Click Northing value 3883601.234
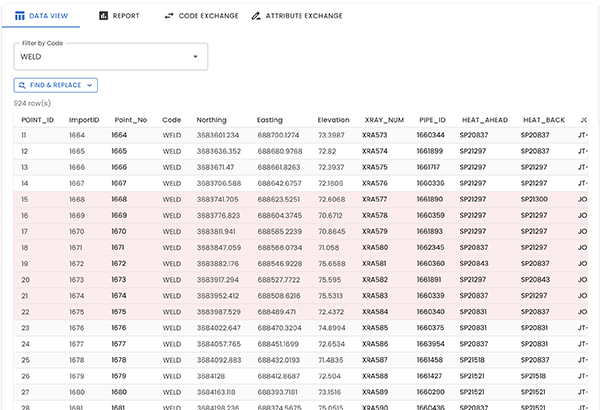Viewport: 600px width, 410px height. 218,135
